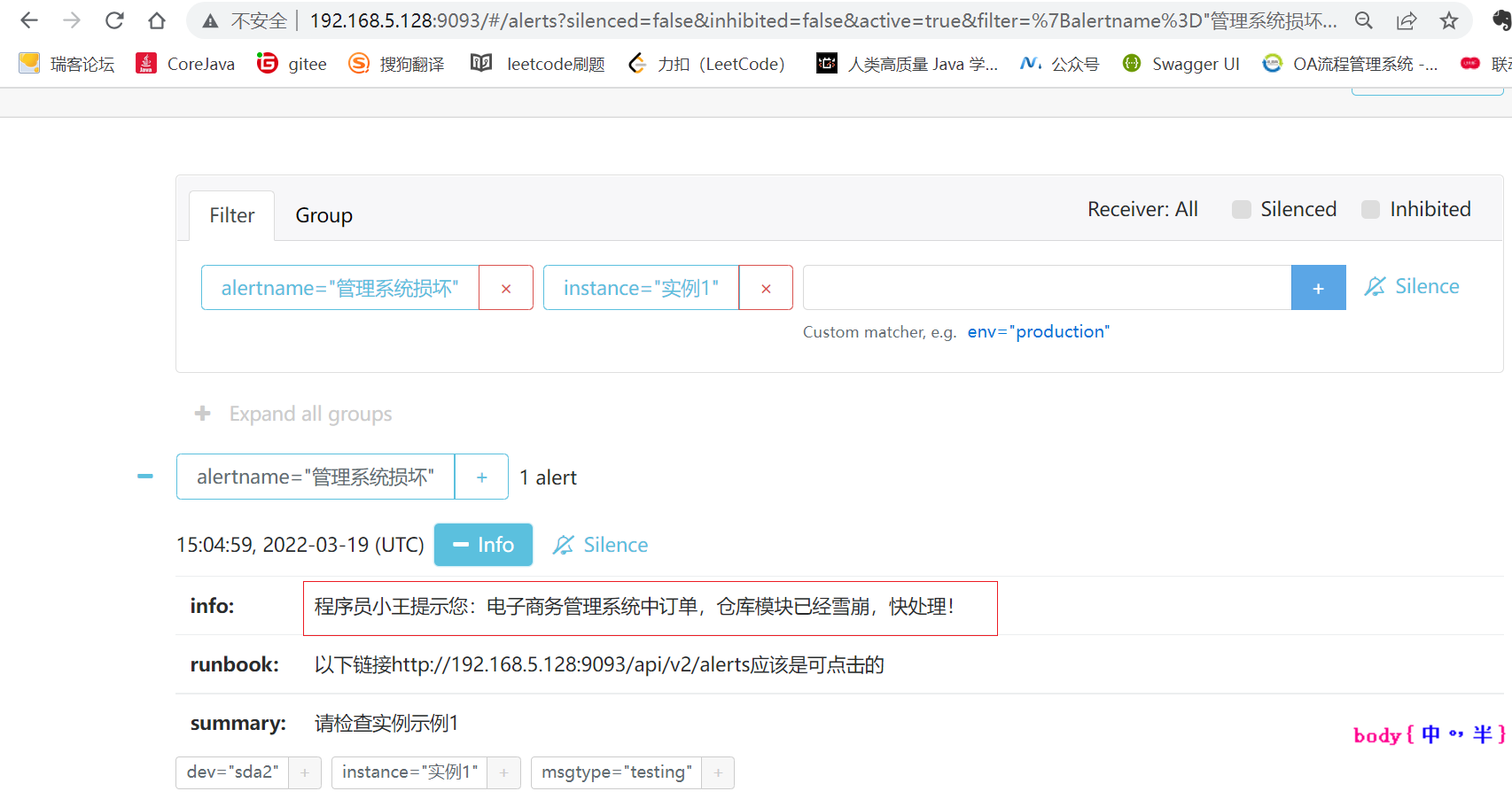Remove the instance="实例1" filter with its × button
1512x799 pixels.
(765, 287)
